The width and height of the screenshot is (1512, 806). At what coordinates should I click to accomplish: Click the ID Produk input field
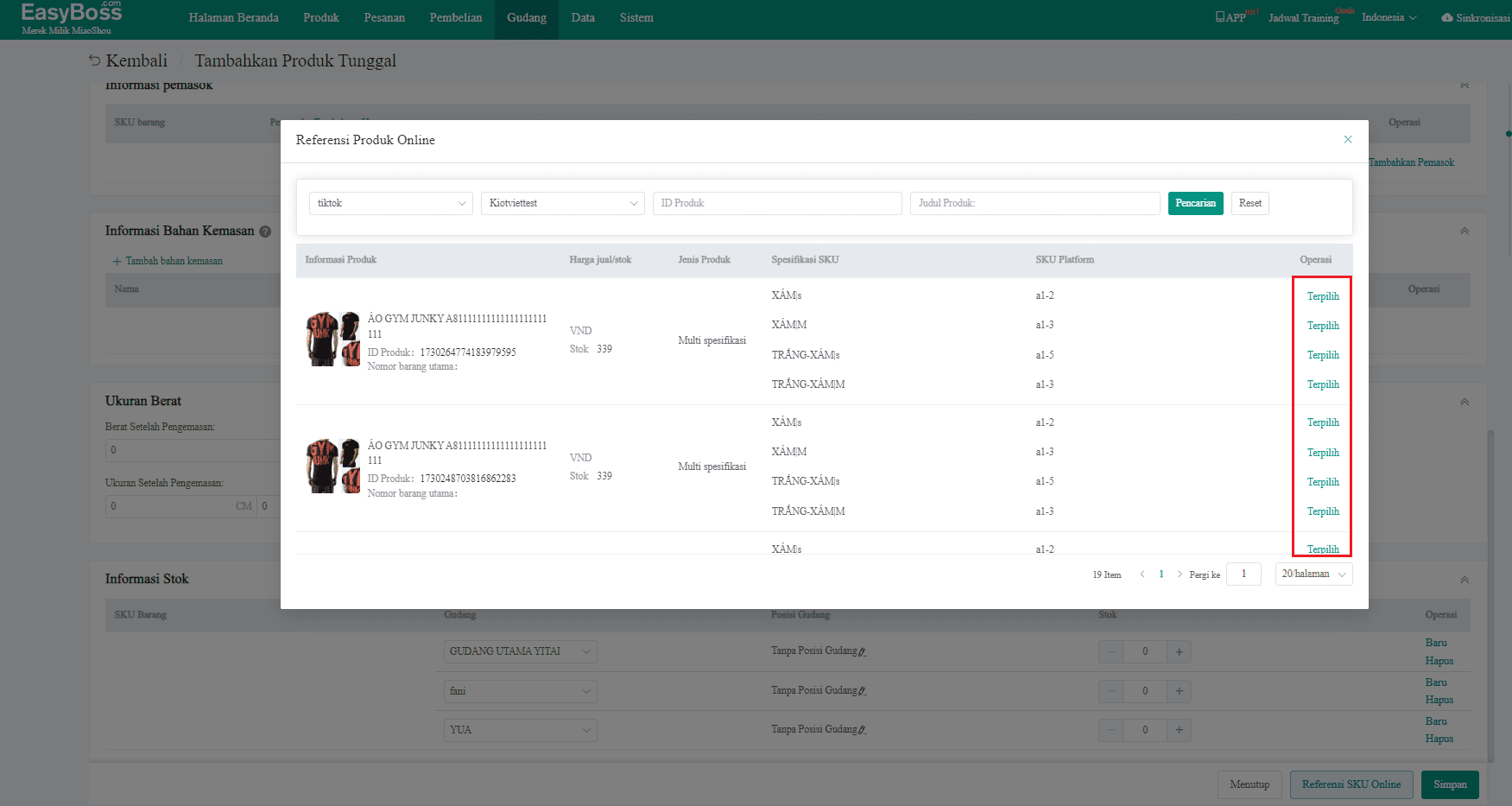[x=777, y=203]
